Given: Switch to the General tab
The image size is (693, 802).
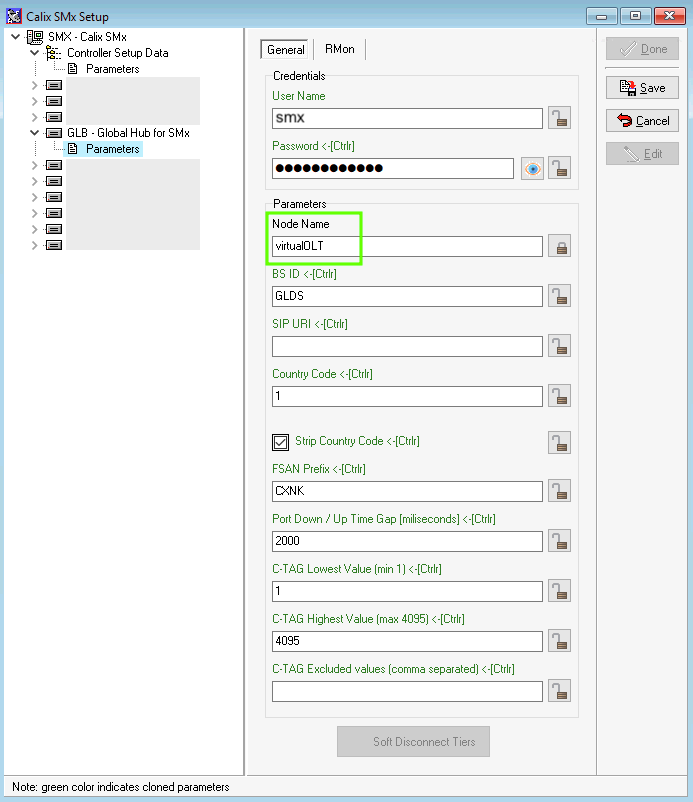Looking at the screenshot, I should 285,50.
